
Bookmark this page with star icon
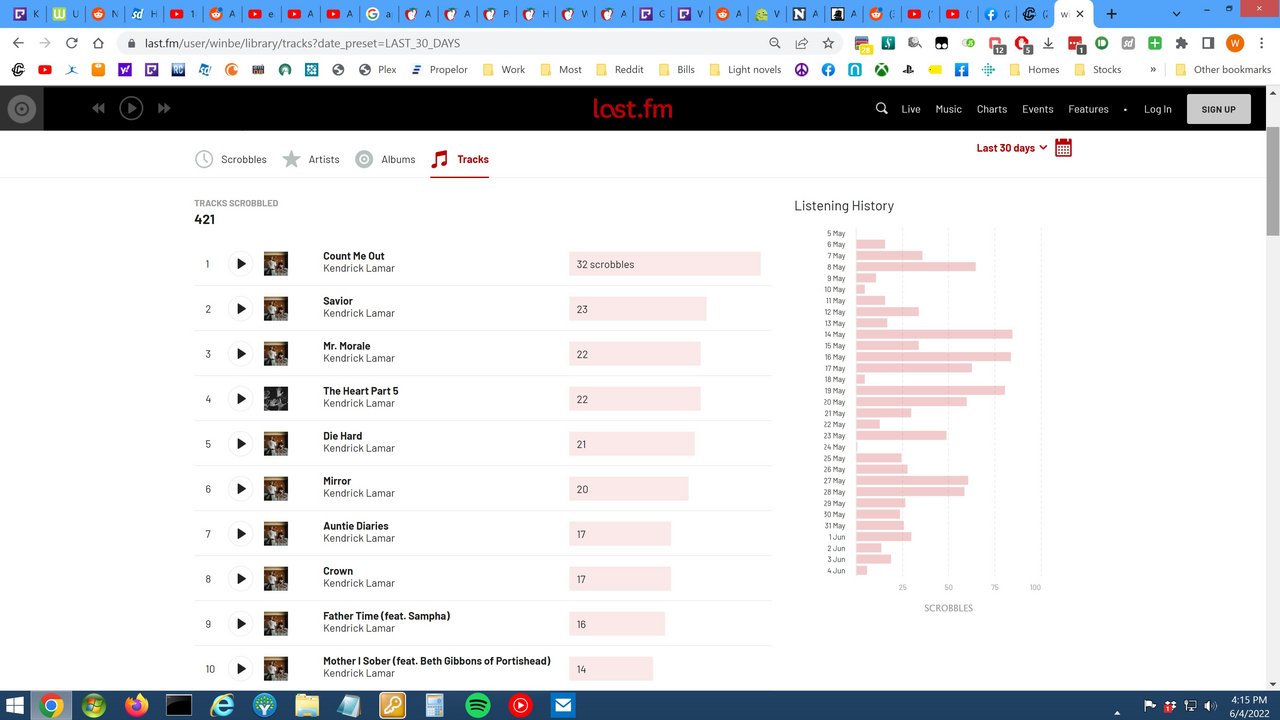[828, 43]
